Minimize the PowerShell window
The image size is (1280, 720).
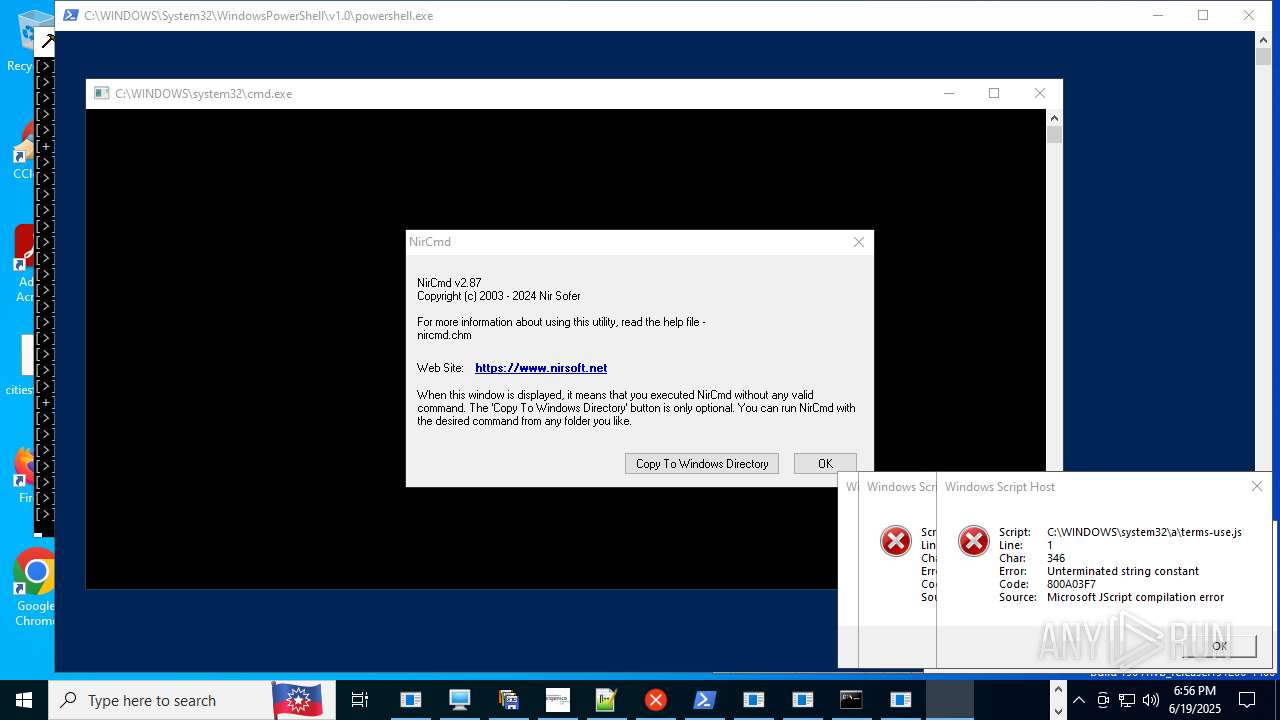coord(1158,16)
